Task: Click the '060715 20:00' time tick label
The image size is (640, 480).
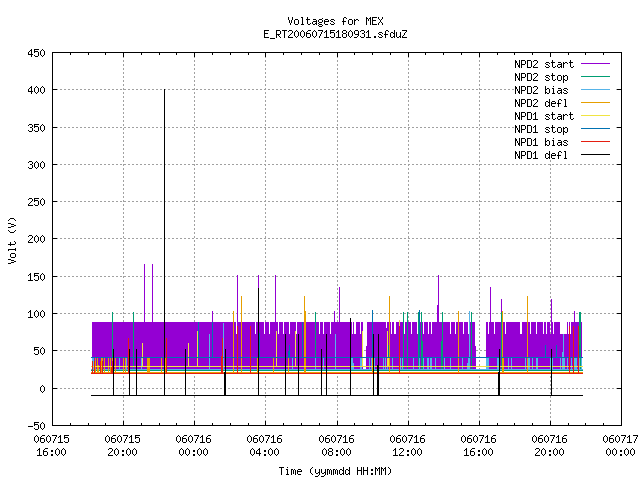Action: tap(122, 446)
